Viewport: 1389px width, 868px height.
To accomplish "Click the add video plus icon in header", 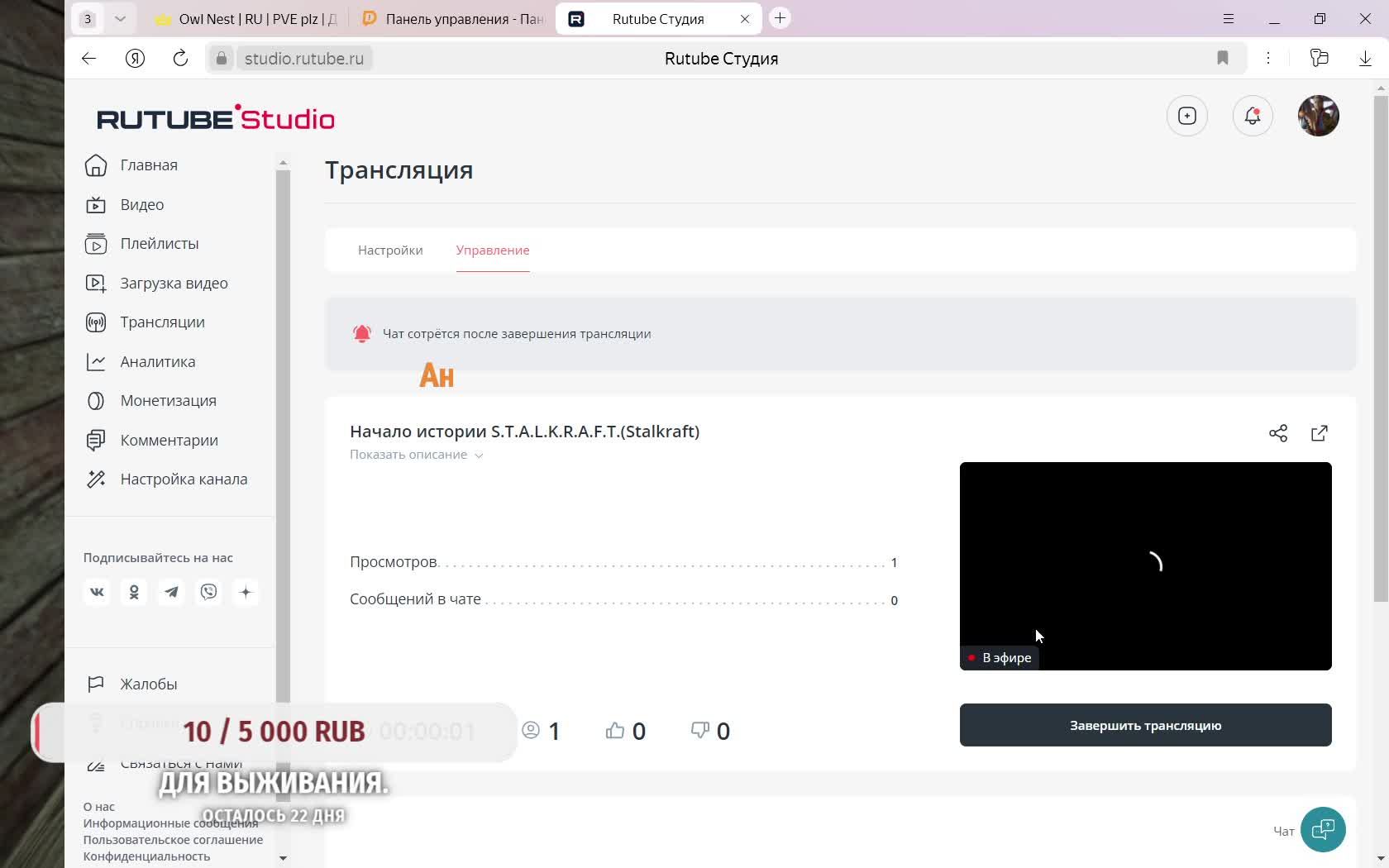I will click(1187, 116).
